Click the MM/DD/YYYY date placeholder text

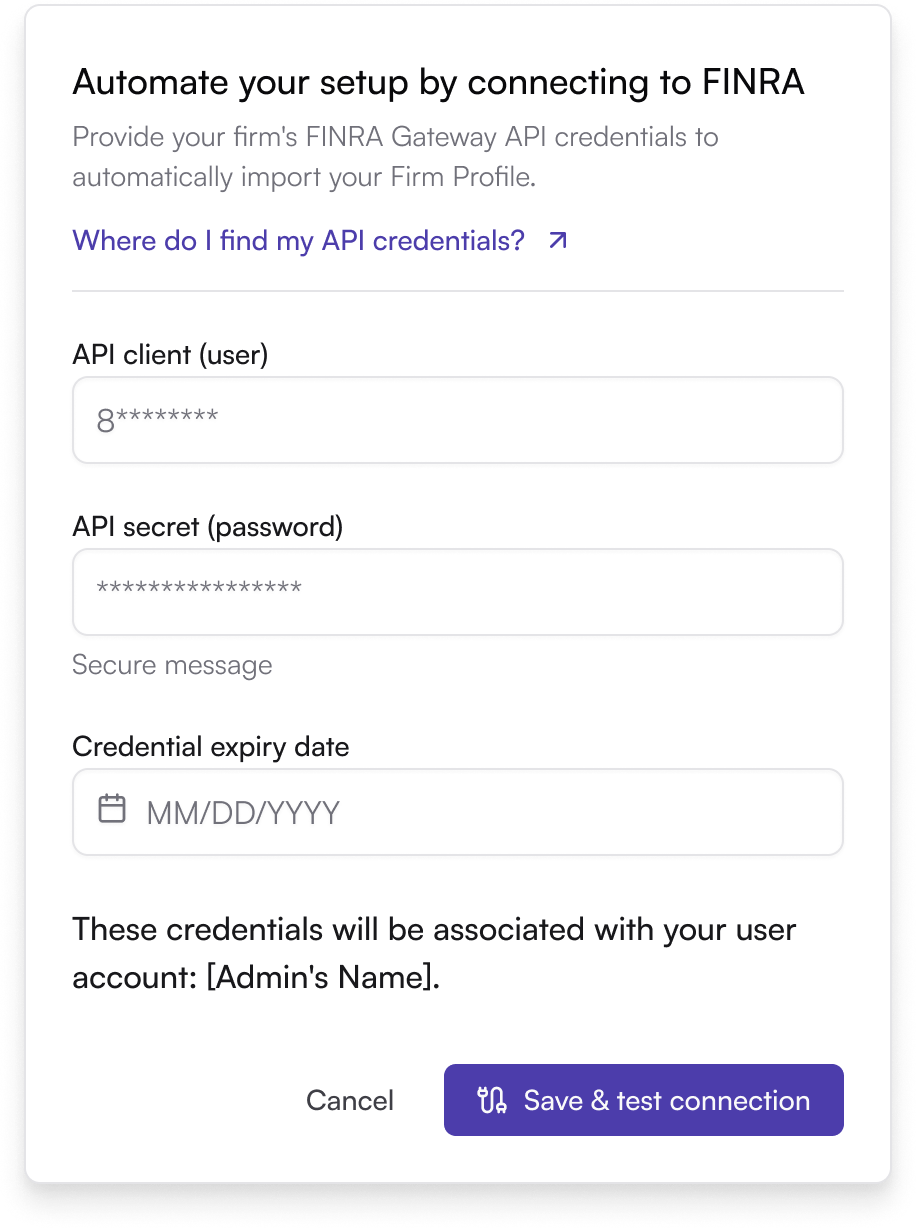click(x=243, y=812)
